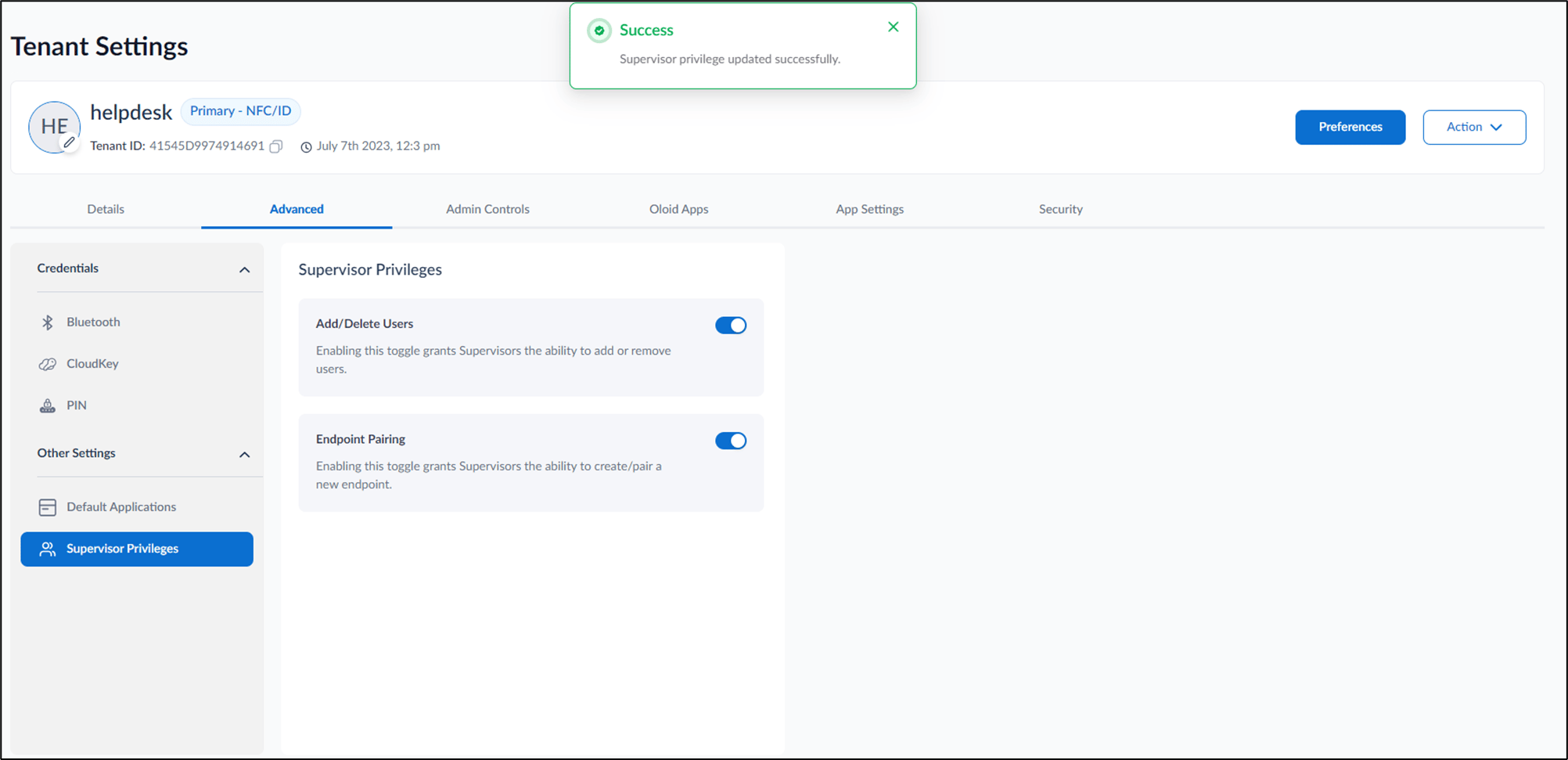
Task: Click the HE tenant avatar
Action: [54, 127]
